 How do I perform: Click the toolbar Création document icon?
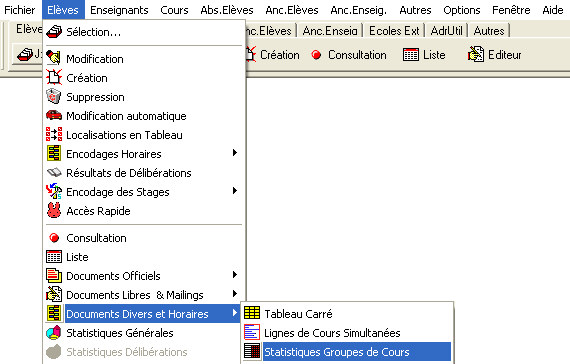point(251,55)
